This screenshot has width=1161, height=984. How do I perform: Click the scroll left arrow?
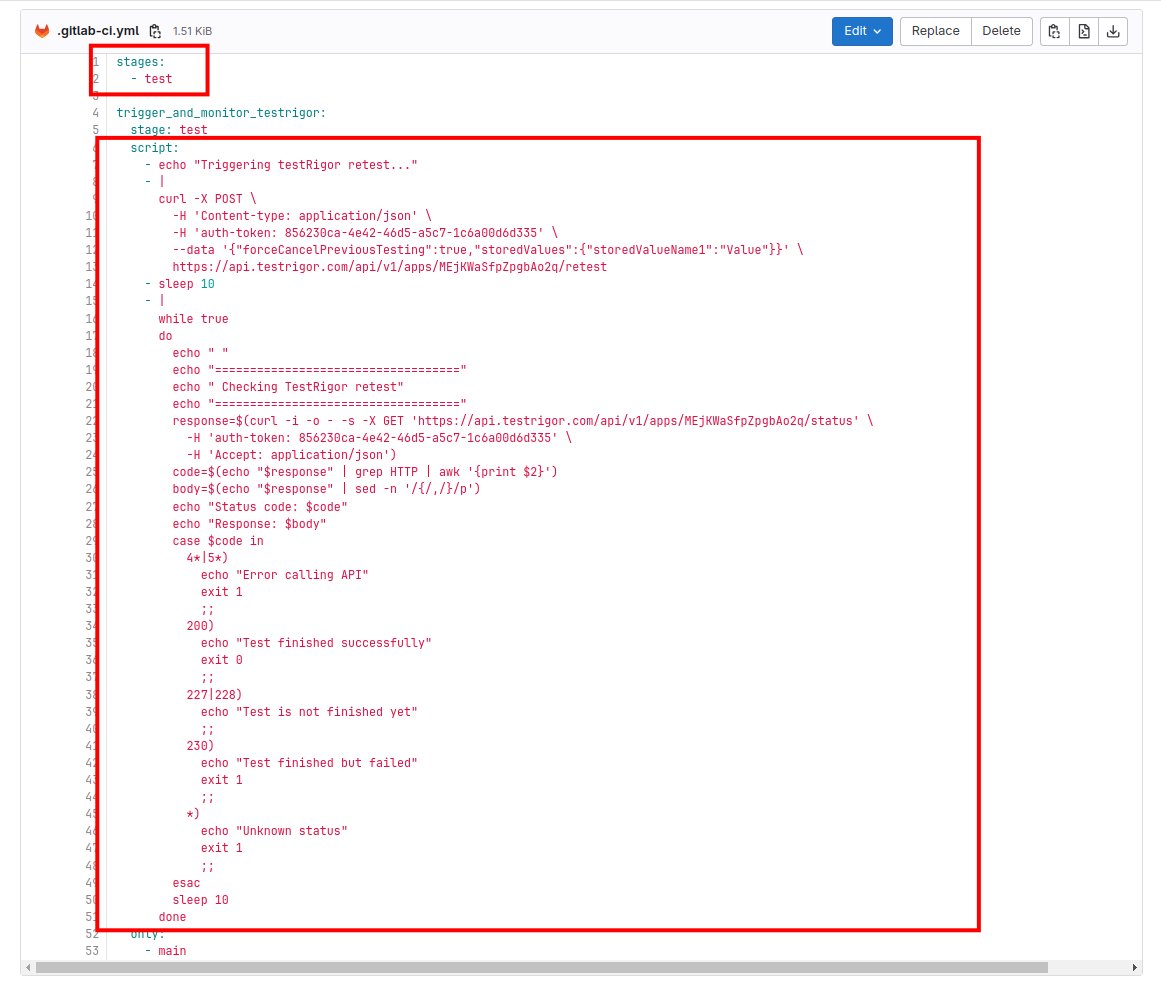[28, 967]
